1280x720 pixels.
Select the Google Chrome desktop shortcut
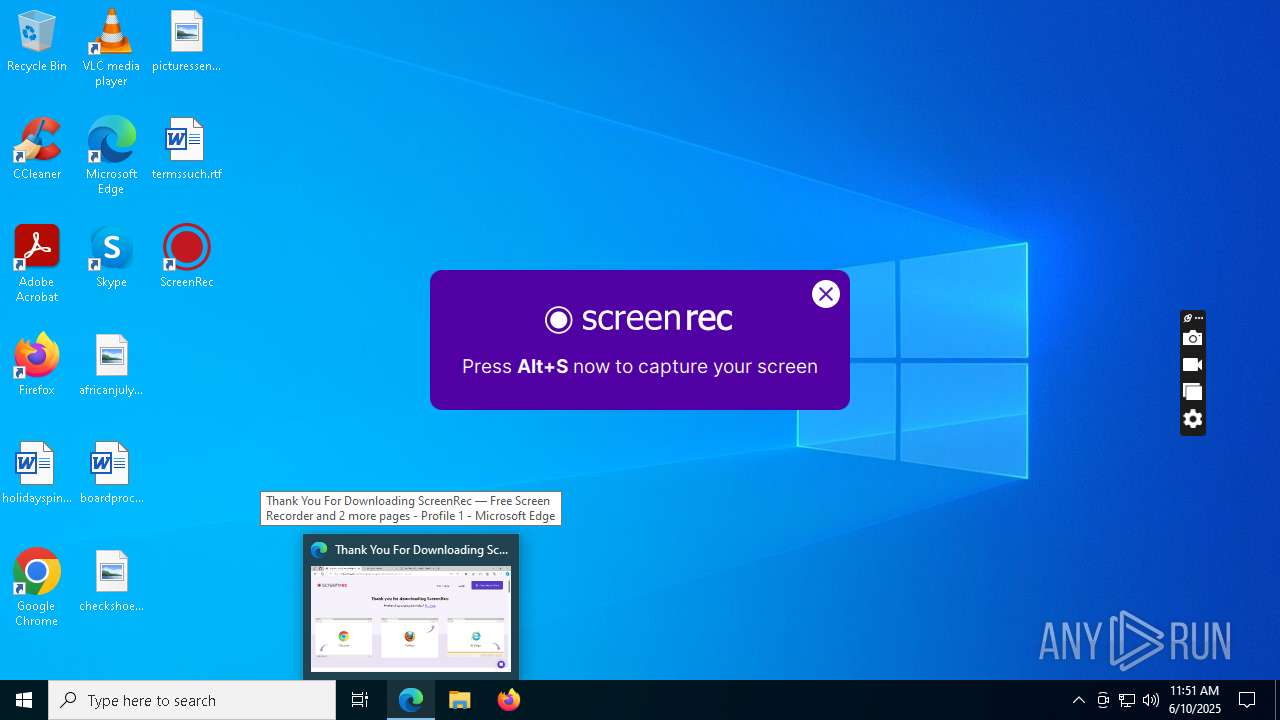(x=37, y=588)
